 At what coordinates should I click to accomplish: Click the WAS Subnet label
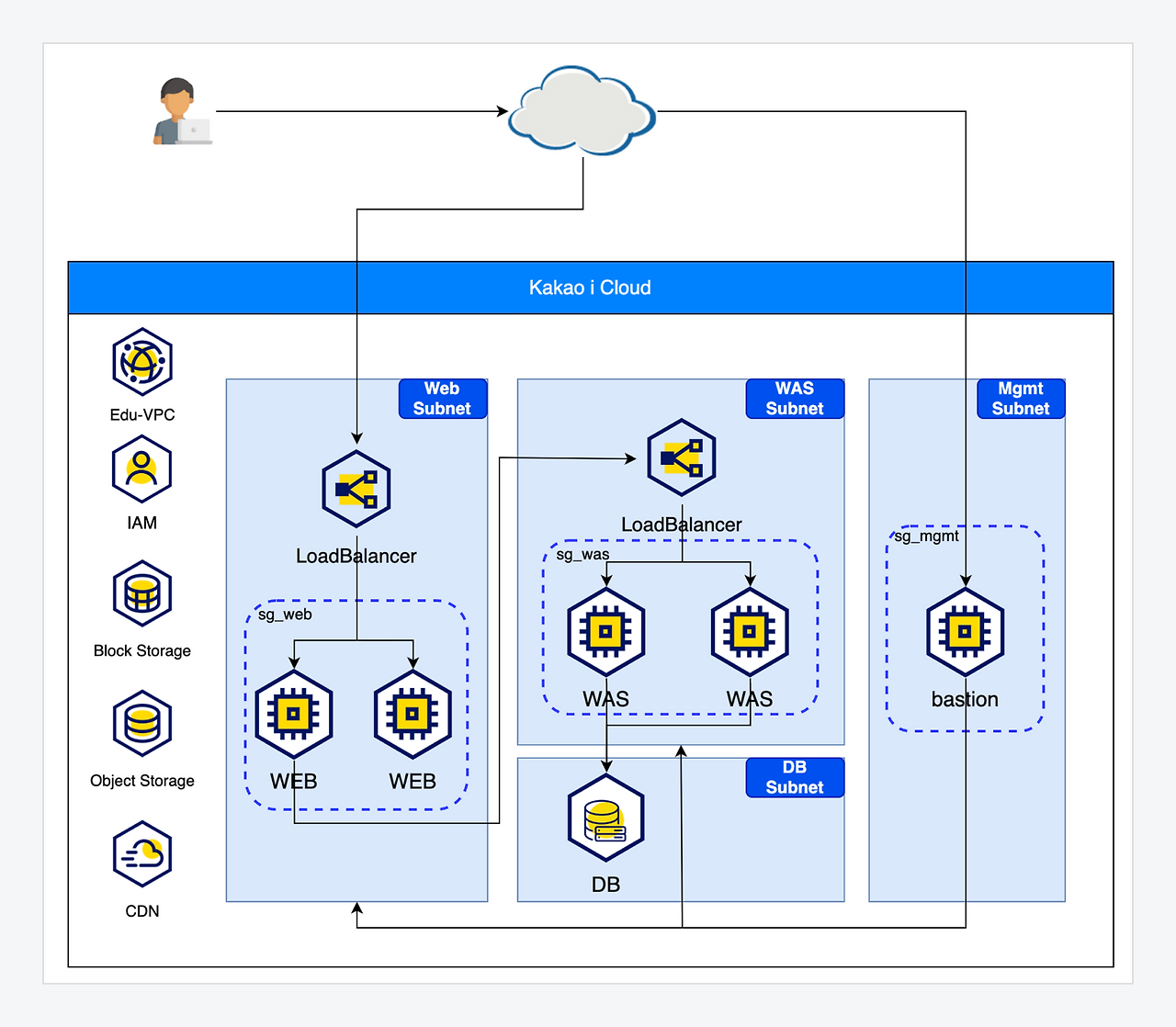[x=795, y=399]
